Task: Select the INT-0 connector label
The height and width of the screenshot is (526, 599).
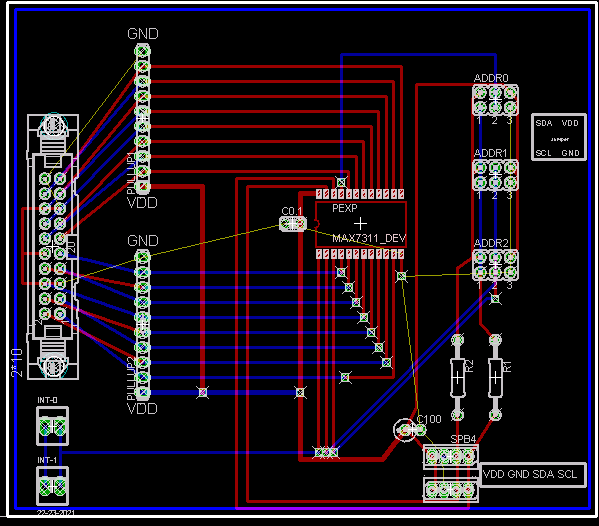Action: pos(47,400)
